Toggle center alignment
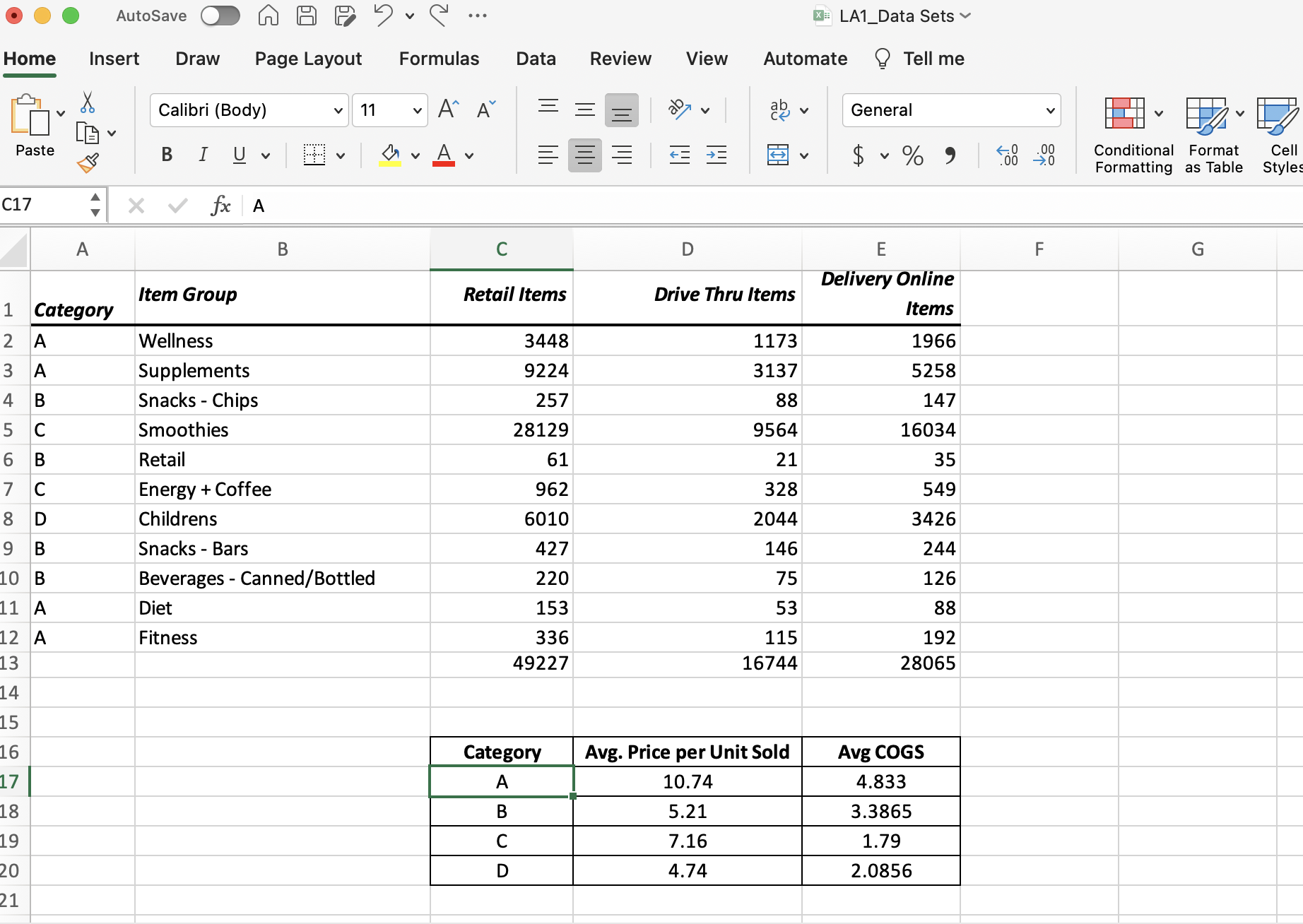Image resolution: width=1303 pixels, height=924 pixels. tap(584, 155)
